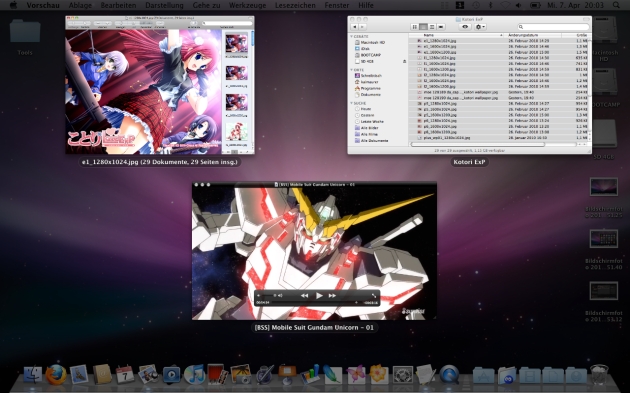Click the Finder search field
The height and width of the screenshot is (393, 630).
pyautogui.click(x=553, y=27)
